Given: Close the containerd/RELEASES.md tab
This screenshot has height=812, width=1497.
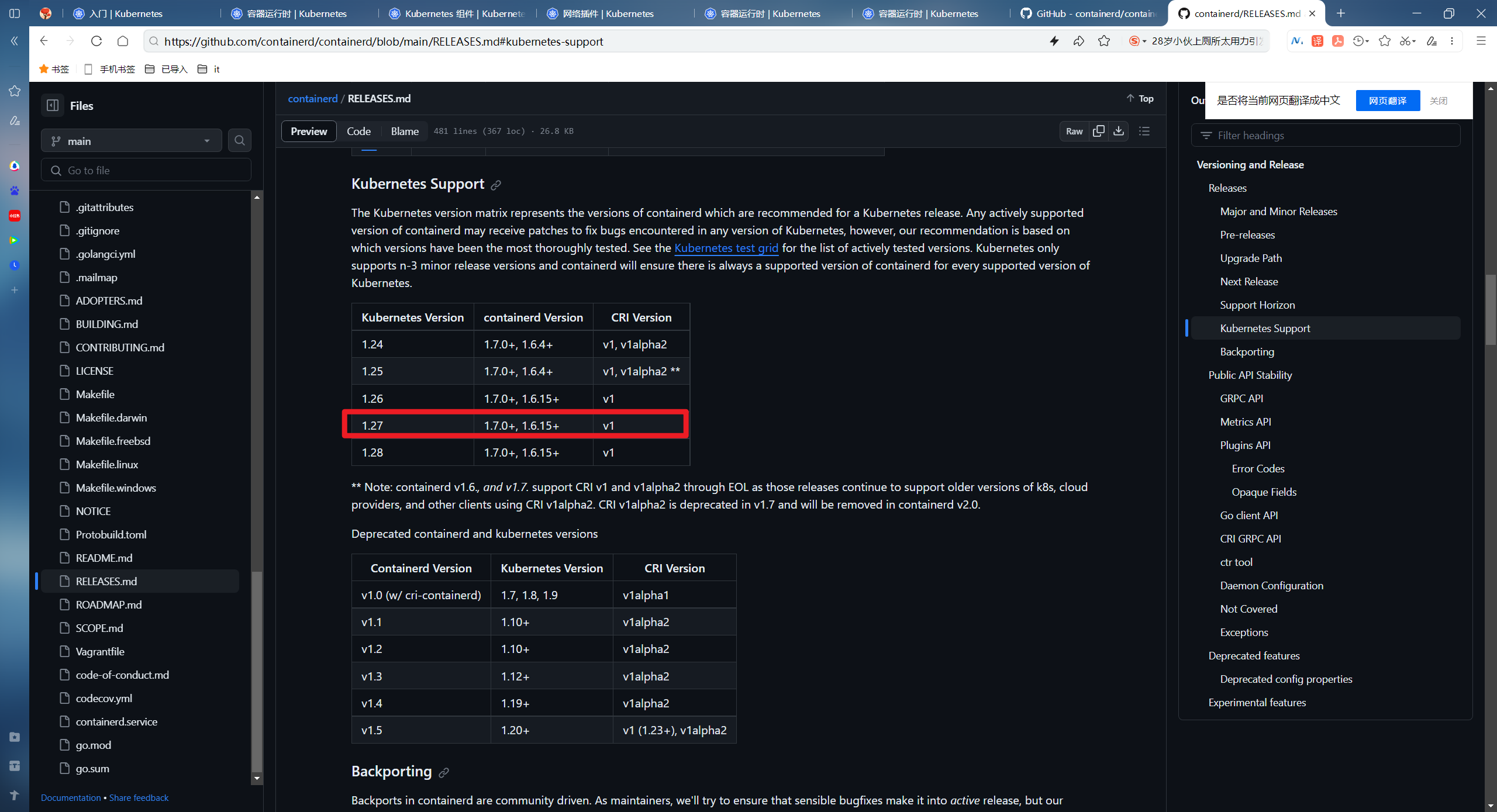Looking at the screenshot, I should point(1312,13).
